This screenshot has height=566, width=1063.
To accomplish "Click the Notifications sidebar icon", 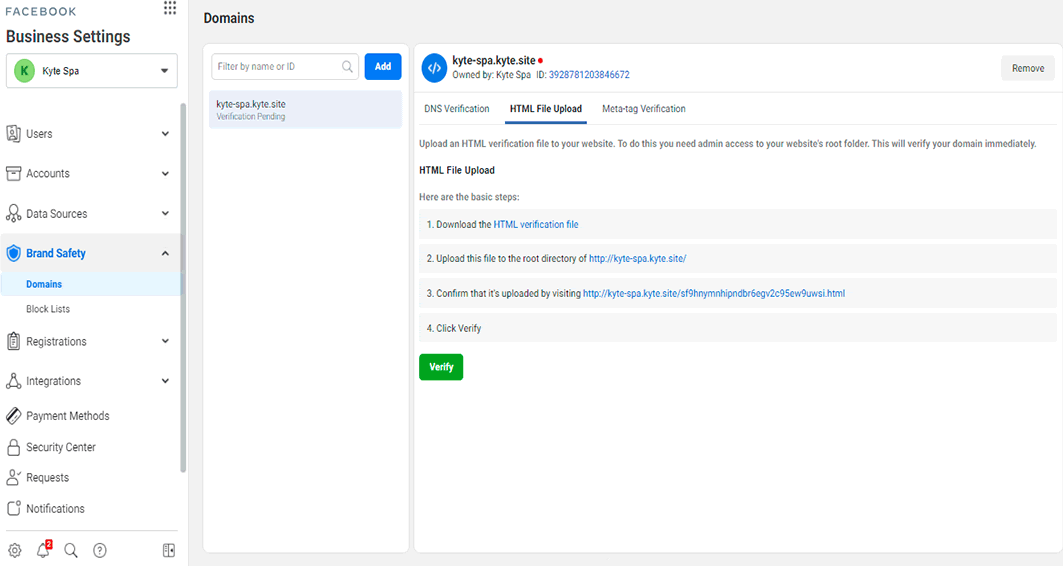I will 14,508.
